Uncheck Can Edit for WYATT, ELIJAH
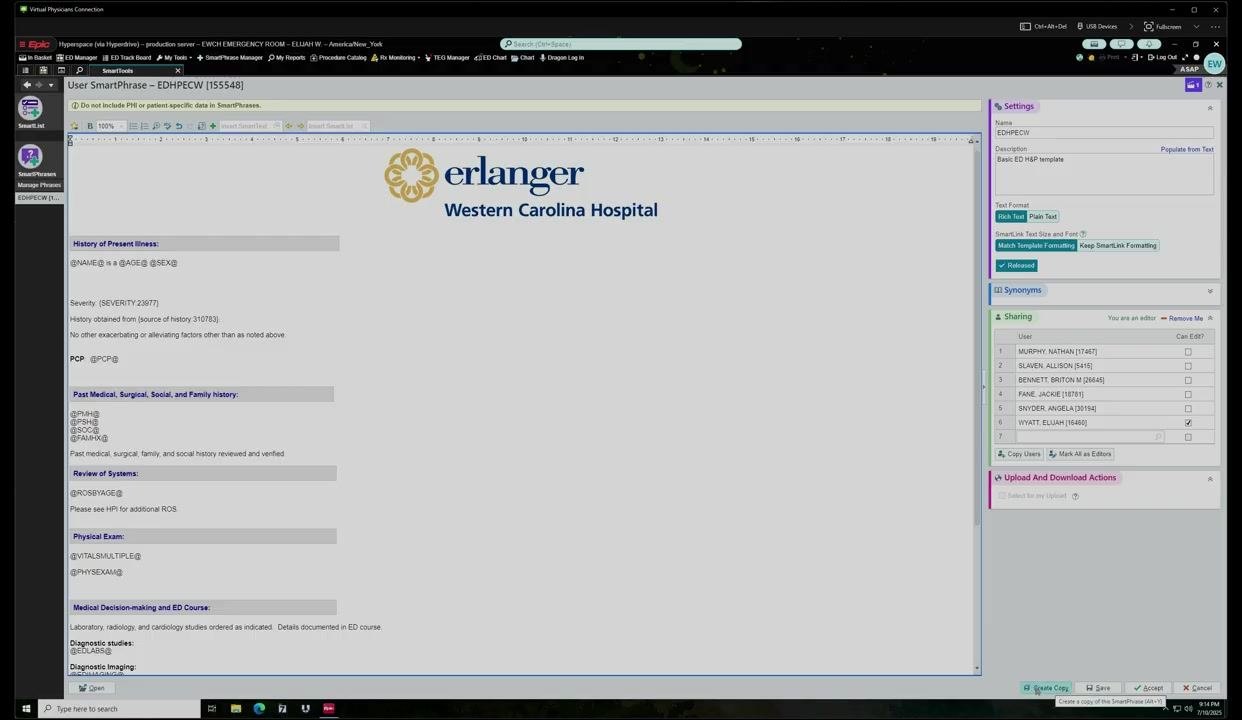This screenshot has width=1242, height=720. coord(1188,423)
